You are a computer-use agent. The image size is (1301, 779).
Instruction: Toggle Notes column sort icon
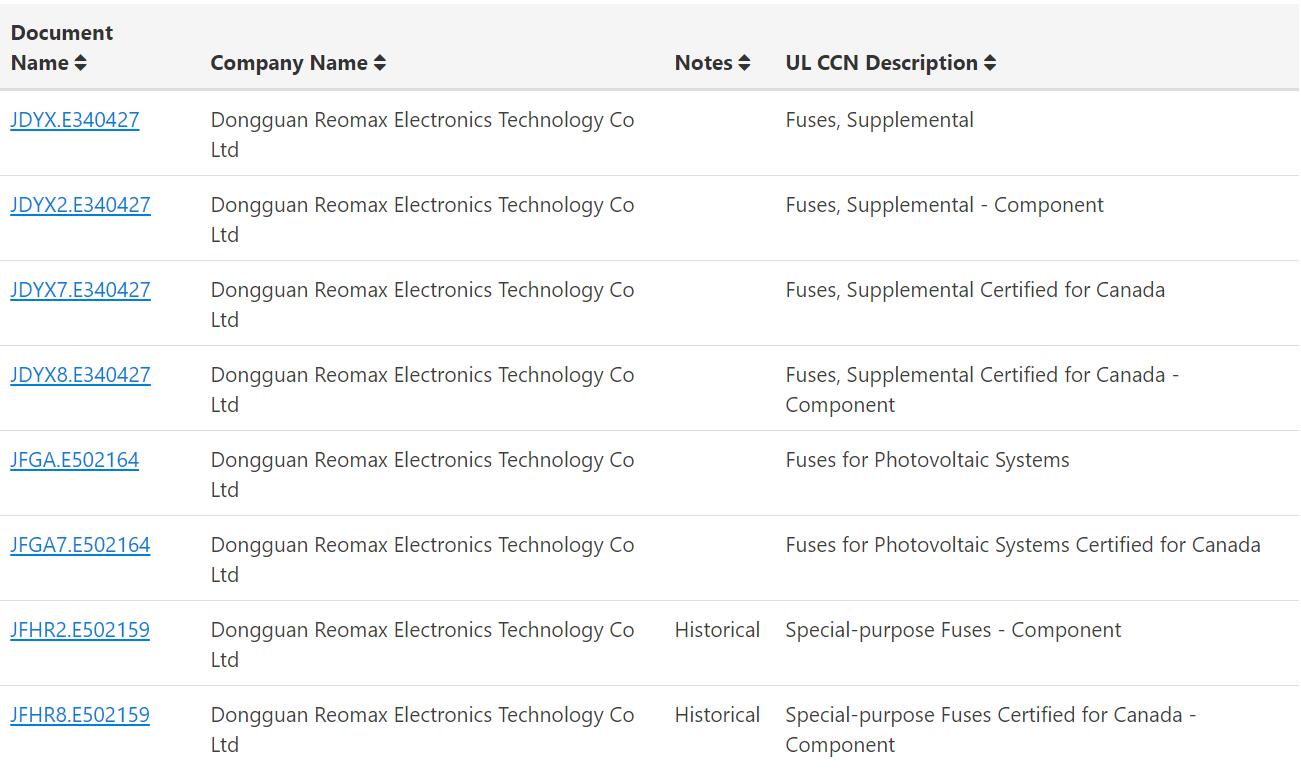coord(744,63)
